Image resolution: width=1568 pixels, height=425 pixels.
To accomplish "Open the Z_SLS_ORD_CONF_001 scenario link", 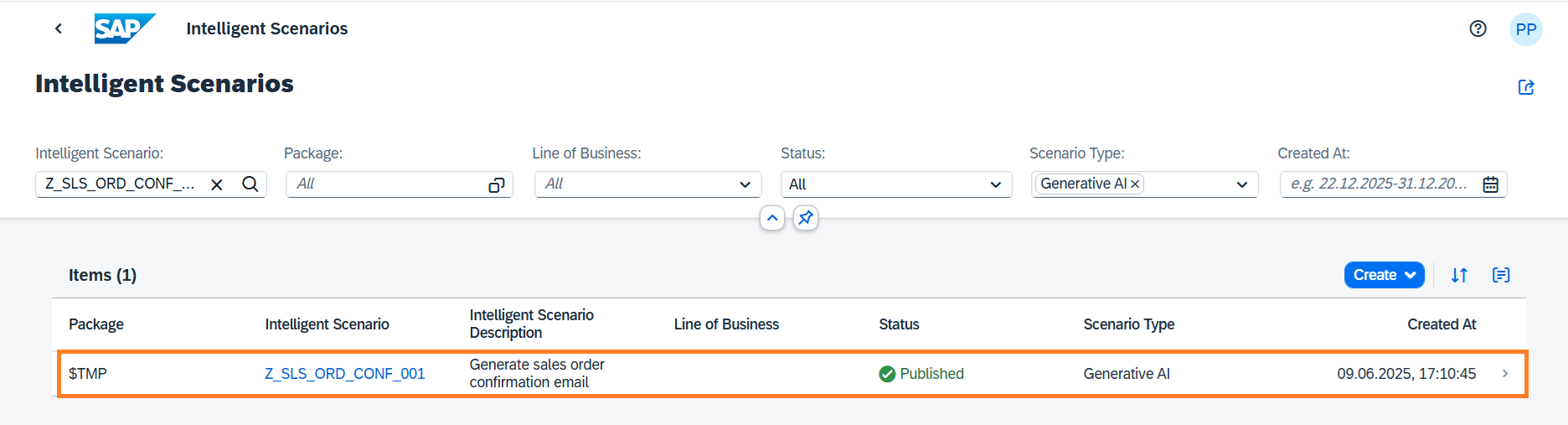I will (344, 374).
